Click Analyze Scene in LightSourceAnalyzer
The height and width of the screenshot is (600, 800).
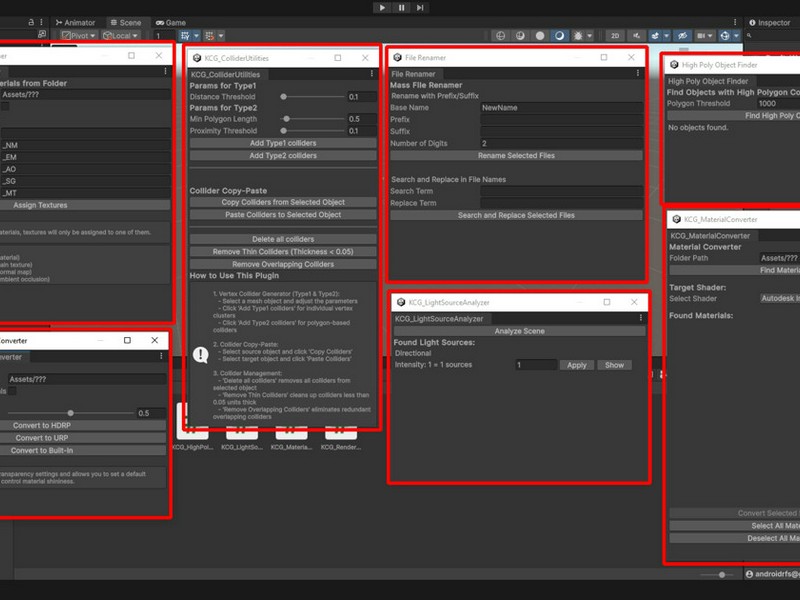point(519,331)
